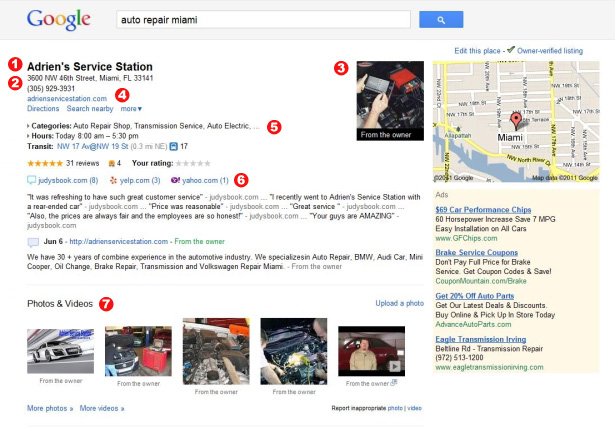Click the Google logo
The width and height of the screenshot is (615, 428).
(x=59, y=20)
